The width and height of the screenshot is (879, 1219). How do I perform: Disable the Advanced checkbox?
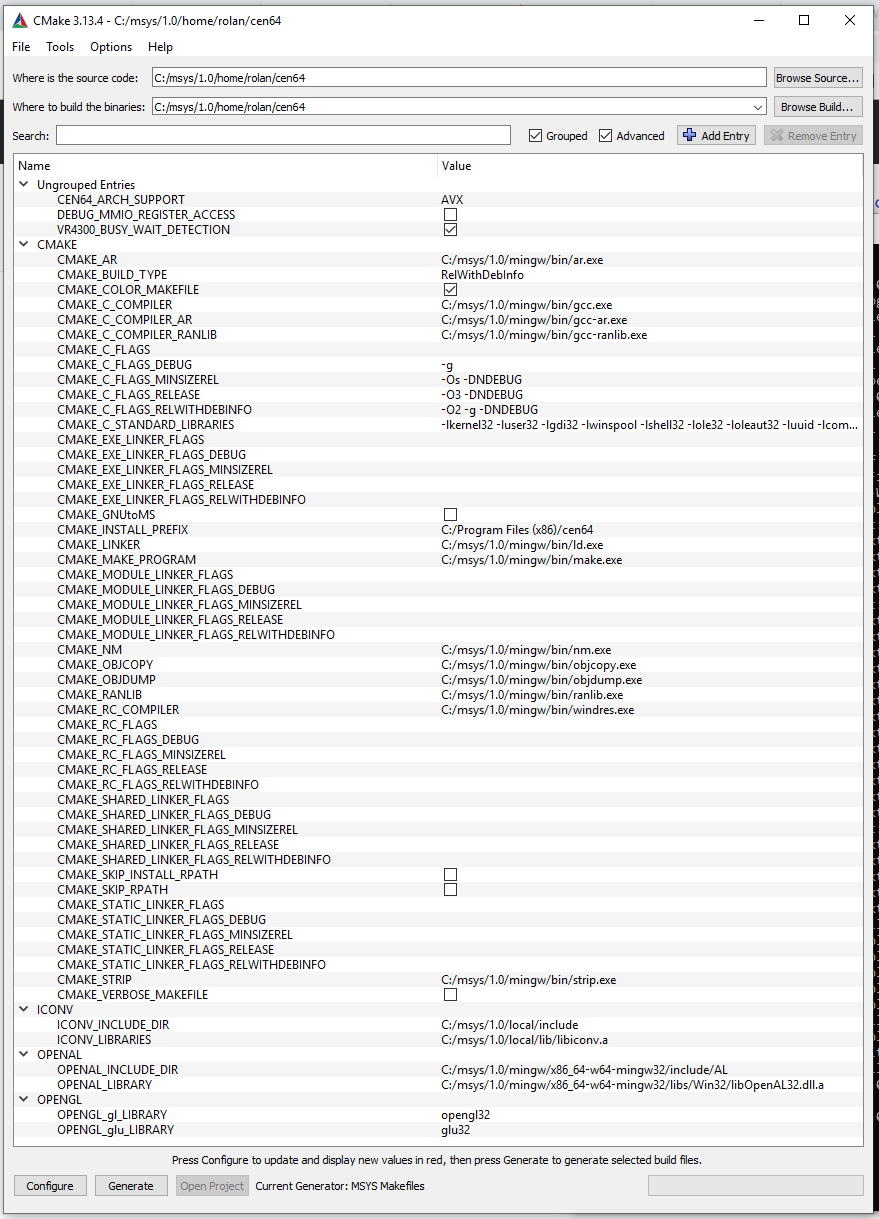pos(605,135)
